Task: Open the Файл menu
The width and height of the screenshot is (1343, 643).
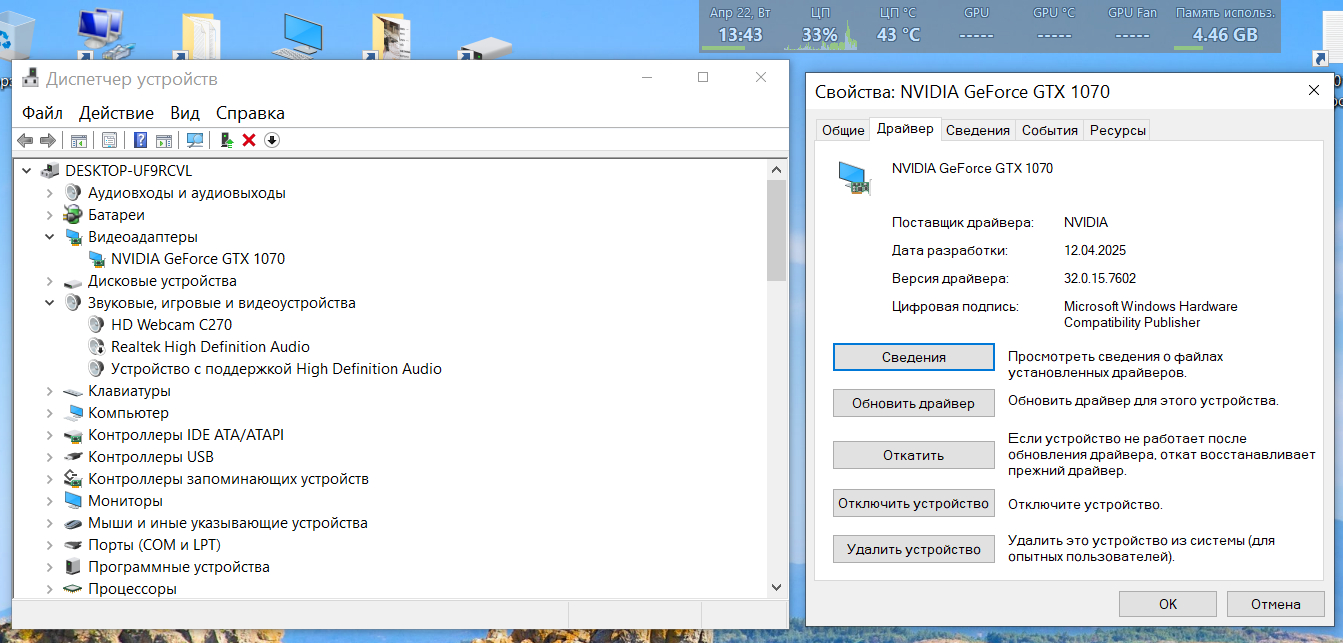Action: [42, 113]
